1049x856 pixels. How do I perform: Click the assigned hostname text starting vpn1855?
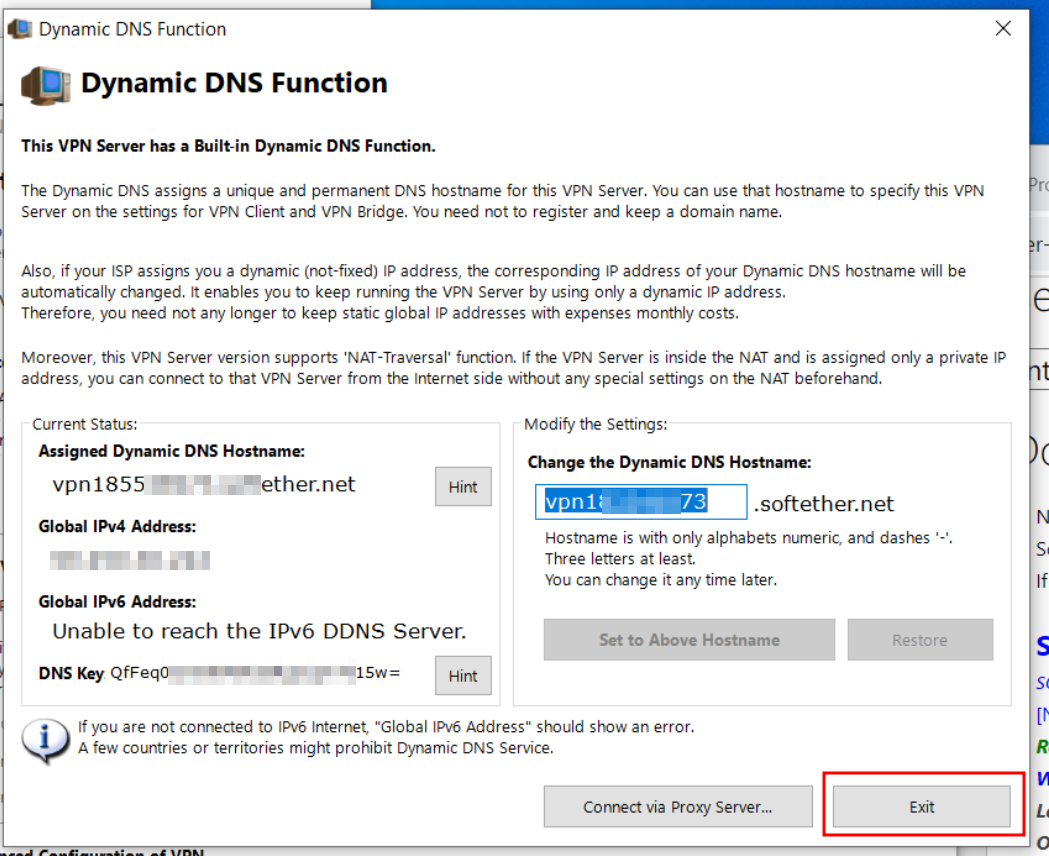[204, 485]
